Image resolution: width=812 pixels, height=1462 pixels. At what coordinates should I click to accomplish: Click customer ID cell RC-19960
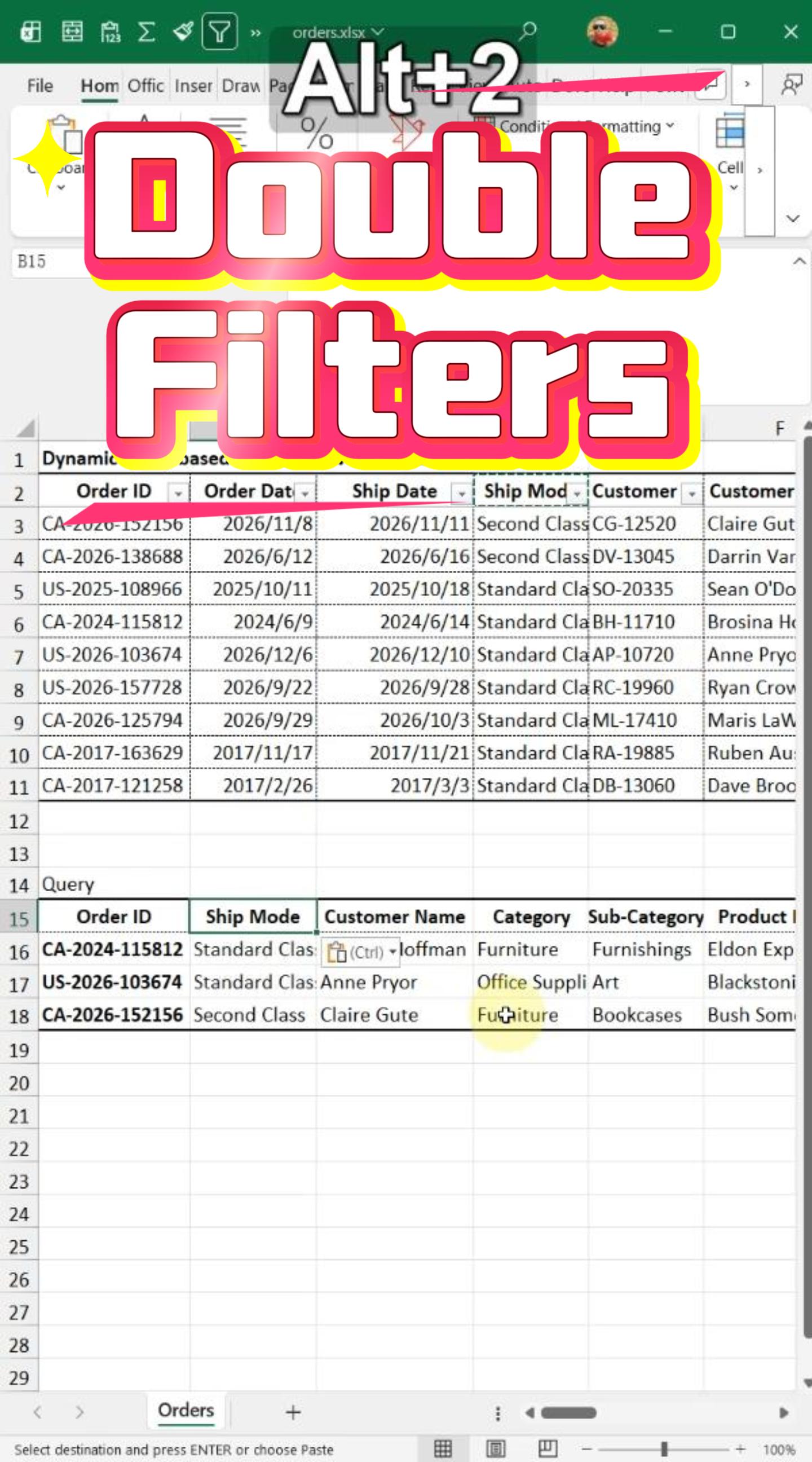point(645,688)
